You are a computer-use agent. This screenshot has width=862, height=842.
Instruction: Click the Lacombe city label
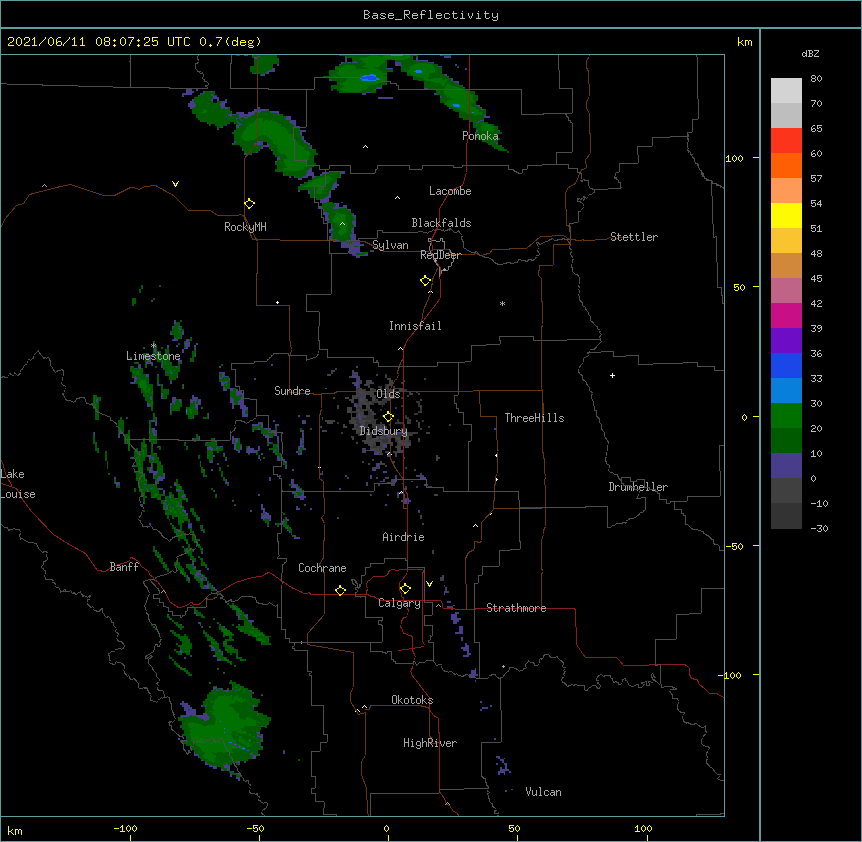point(450,191)
